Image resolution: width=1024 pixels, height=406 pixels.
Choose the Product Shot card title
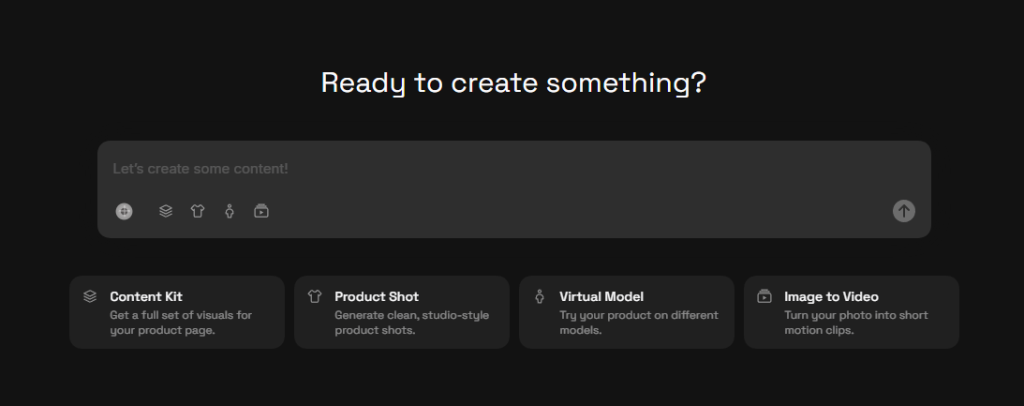click(376, 296)
